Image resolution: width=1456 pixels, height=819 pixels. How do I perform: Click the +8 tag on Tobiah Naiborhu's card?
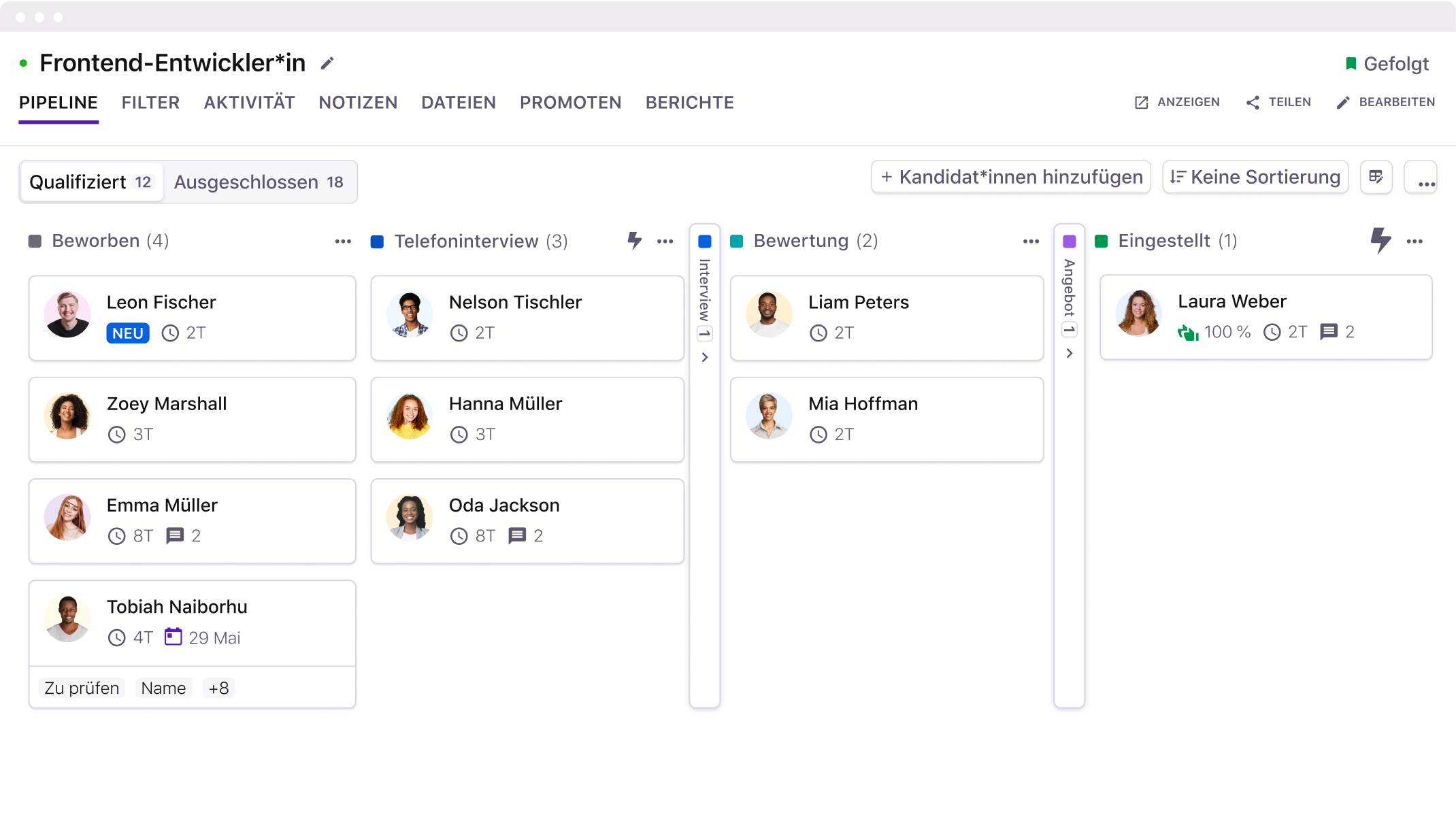218,688
